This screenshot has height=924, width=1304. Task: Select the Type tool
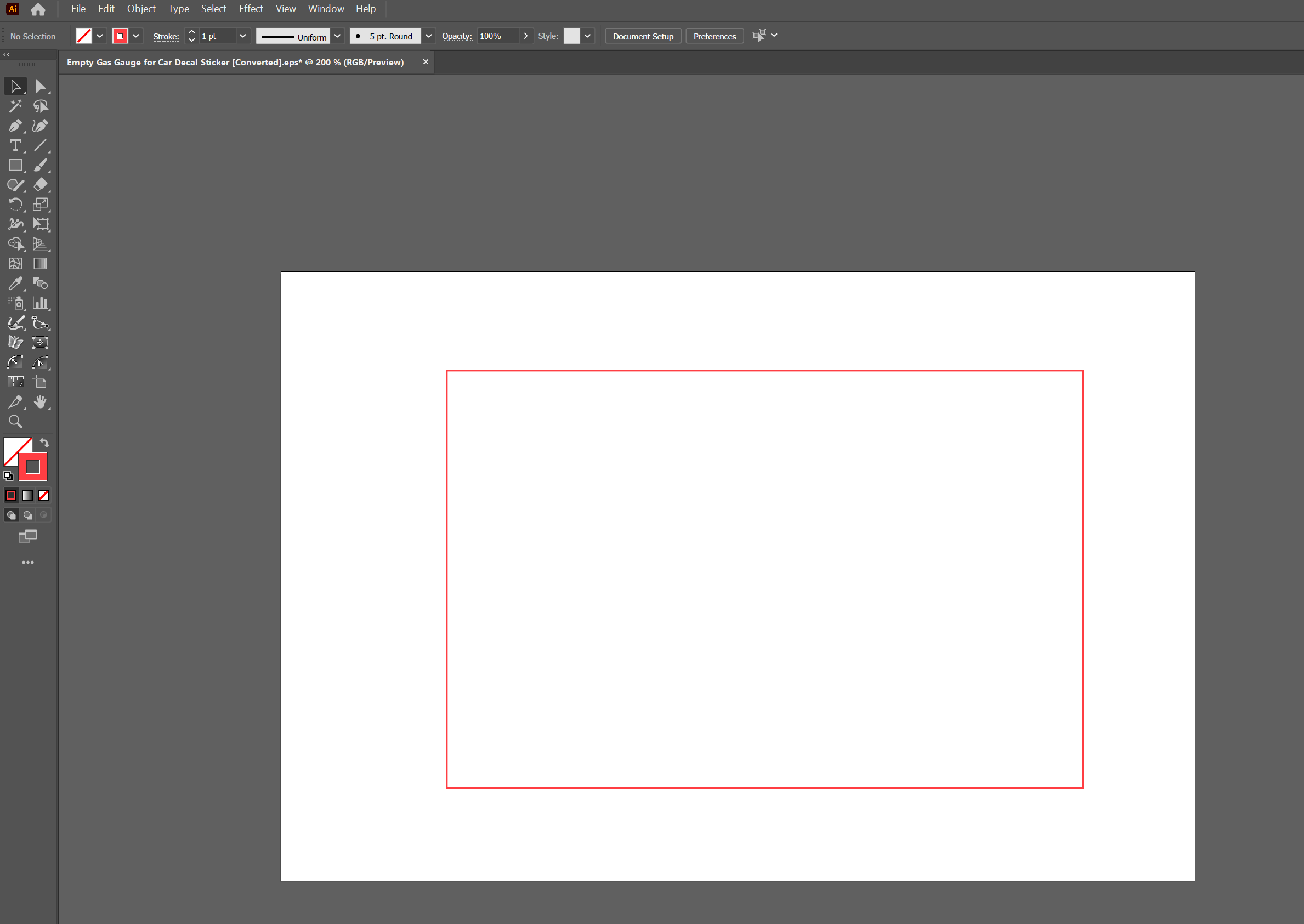(x=15, y=146)
